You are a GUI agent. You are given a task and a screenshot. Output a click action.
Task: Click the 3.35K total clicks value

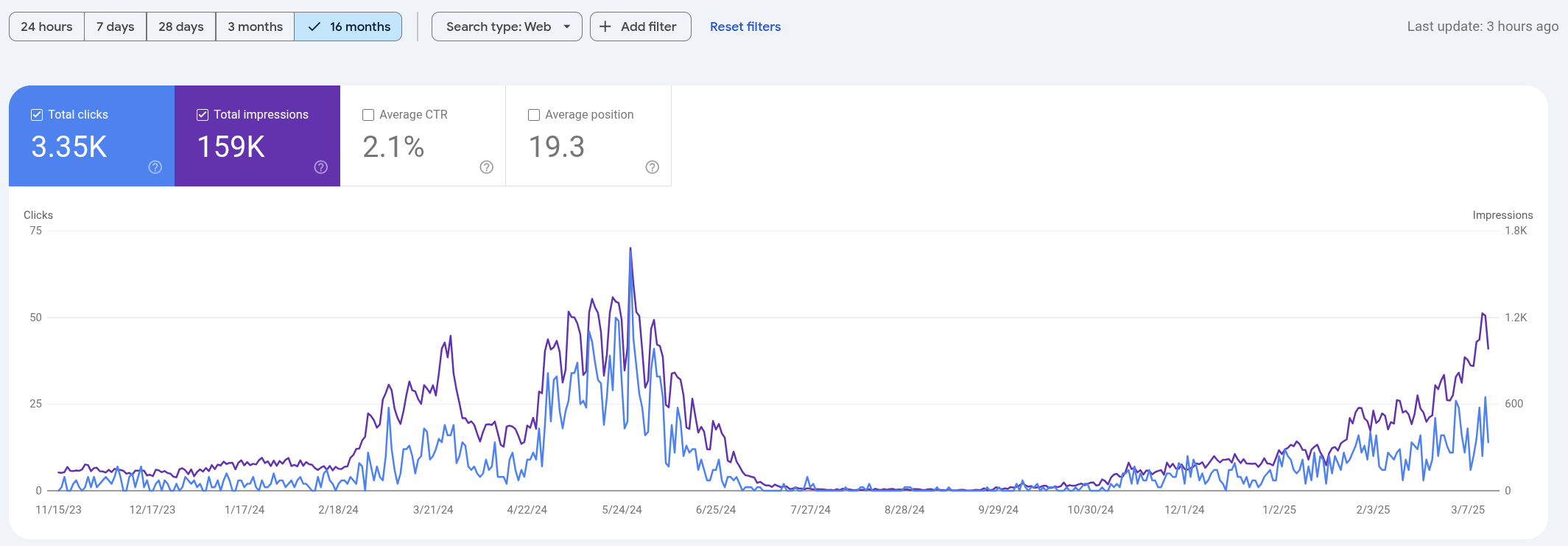(69, 147)
